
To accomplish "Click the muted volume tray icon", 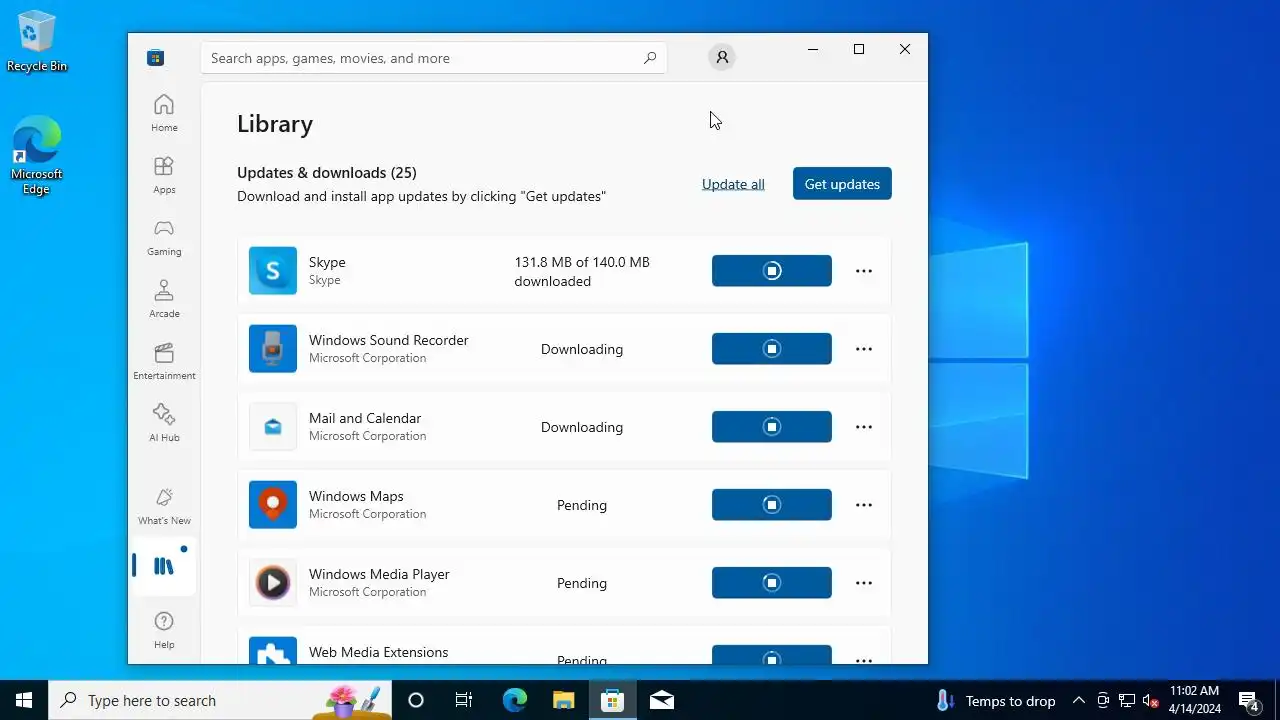I will coord(1150,700).
